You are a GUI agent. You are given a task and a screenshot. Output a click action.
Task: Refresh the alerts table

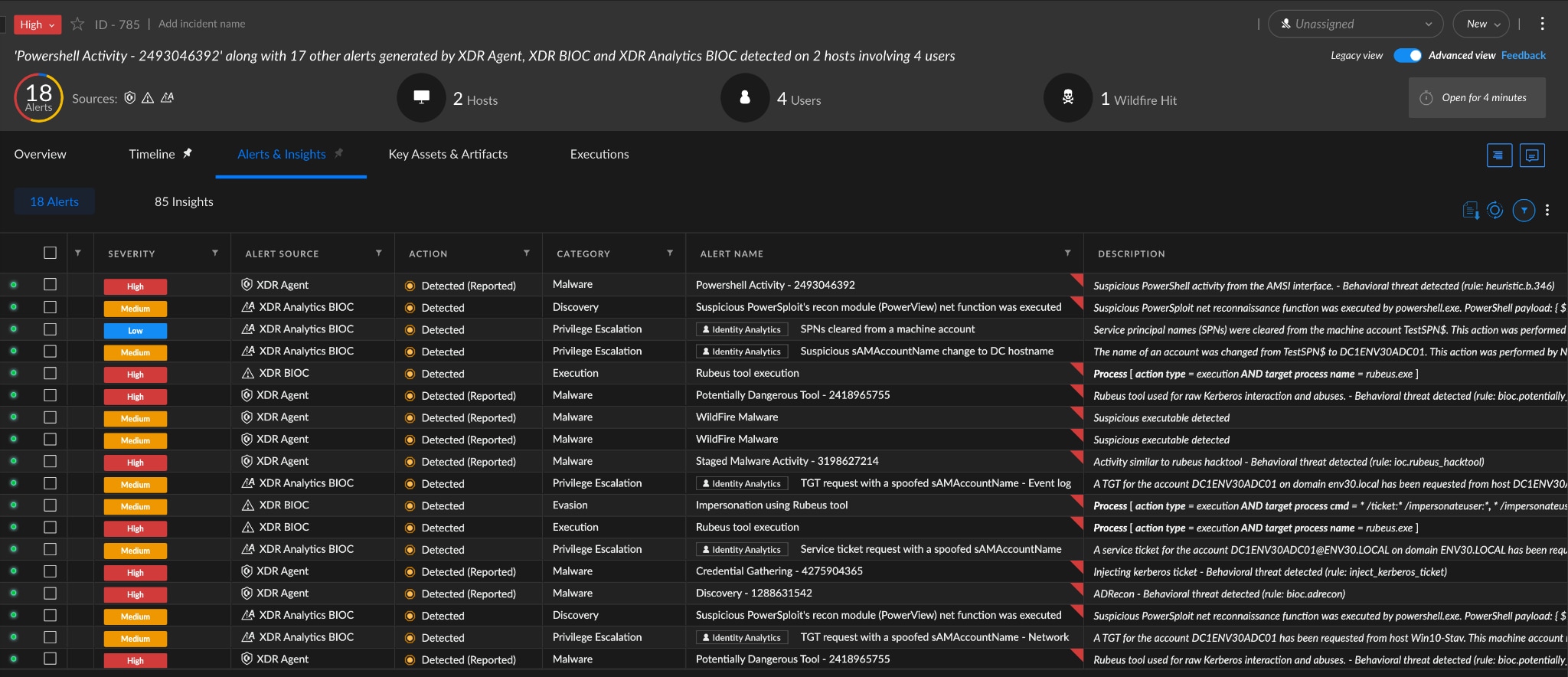click(x=1495, y=210)
